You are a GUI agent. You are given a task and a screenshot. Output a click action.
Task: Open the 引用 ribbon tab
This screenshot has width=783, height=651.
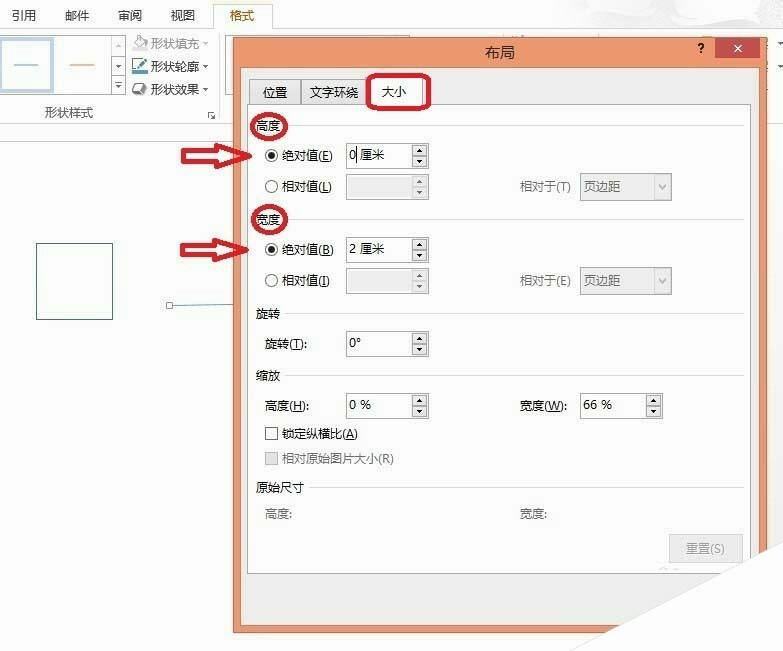(x=24, y=16)
